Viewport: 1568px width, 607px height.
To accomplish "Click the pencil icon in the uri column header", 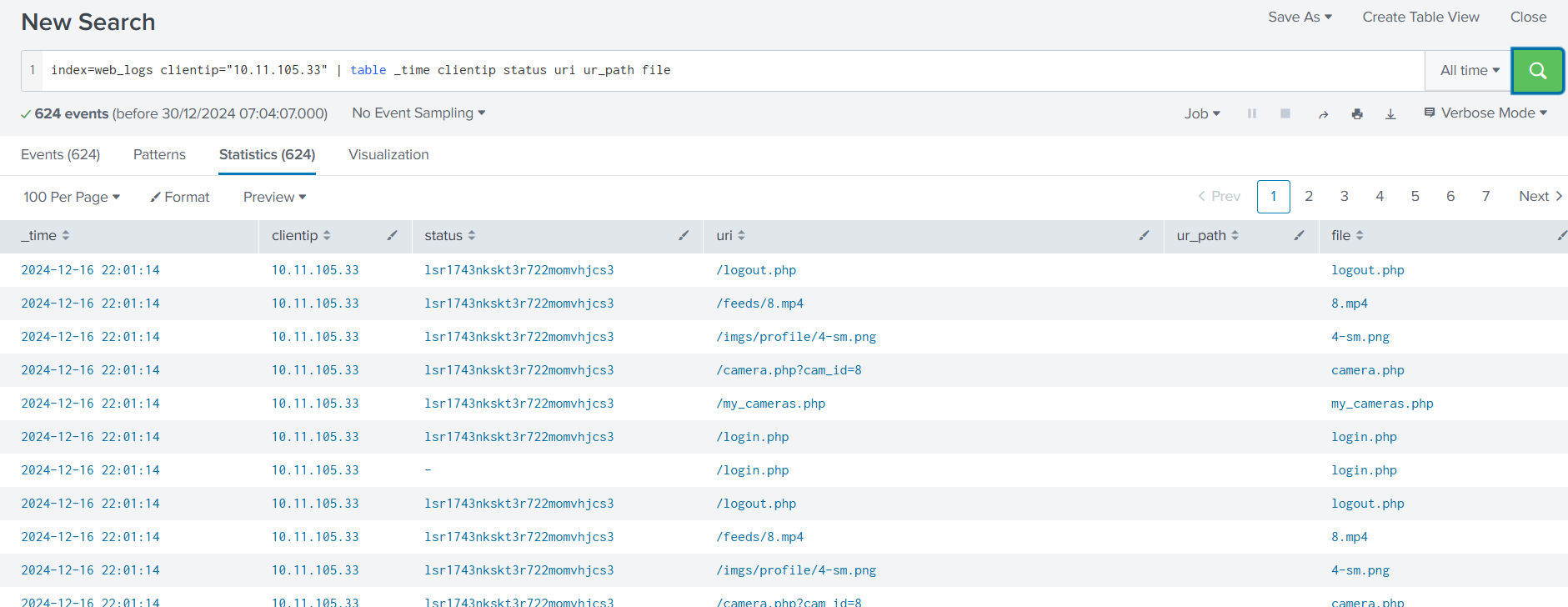I will (x=1144, y=236).
